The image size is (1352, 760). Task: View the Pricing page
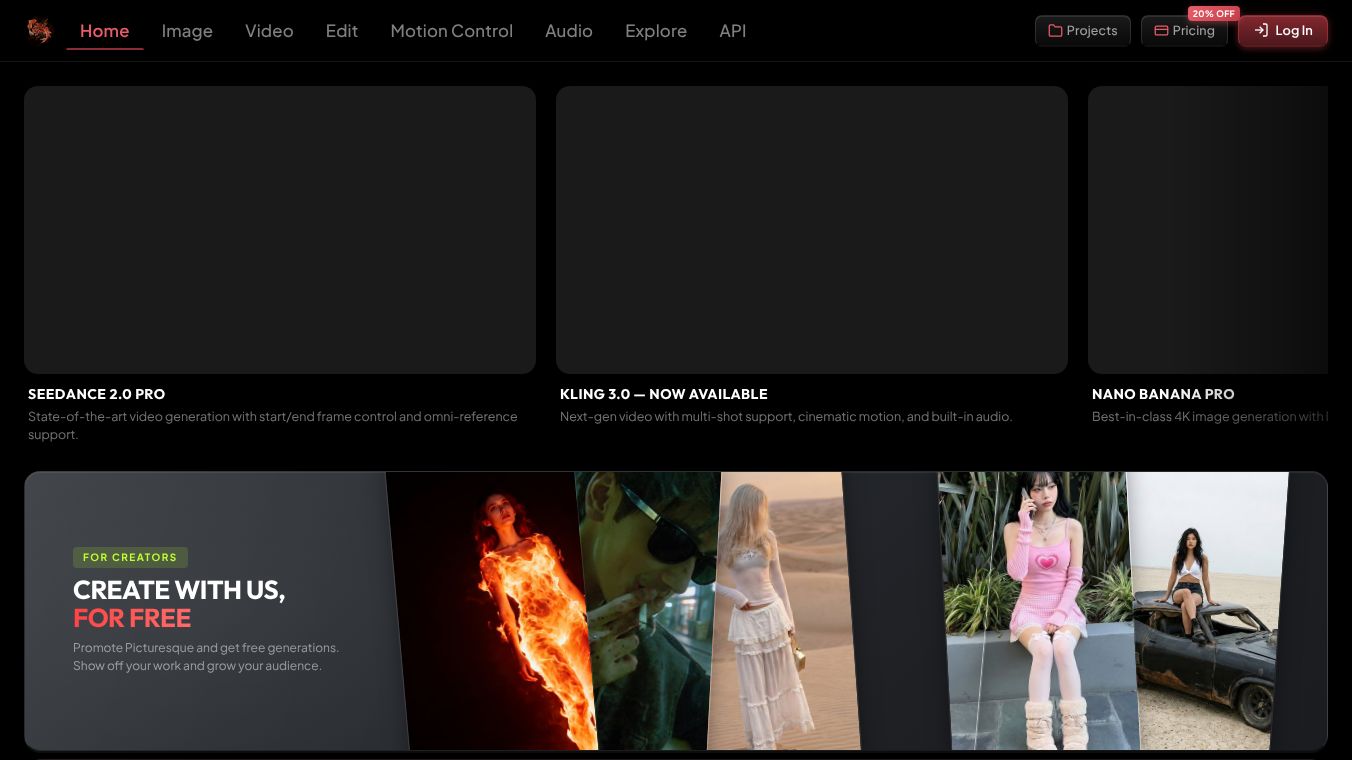click(x=1184, y=31)
